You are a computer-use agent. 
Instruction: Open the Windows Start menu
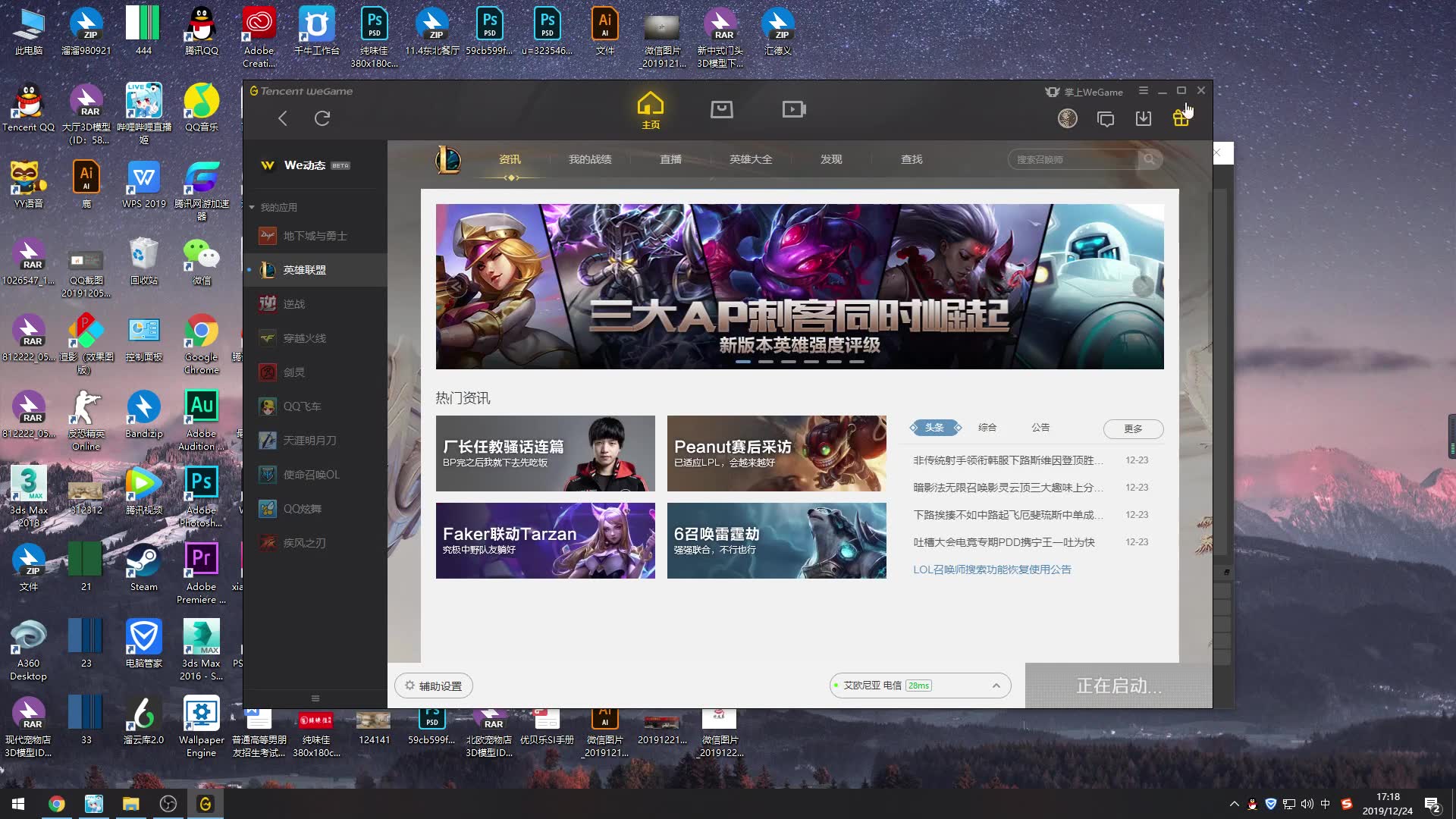[18, 804]
